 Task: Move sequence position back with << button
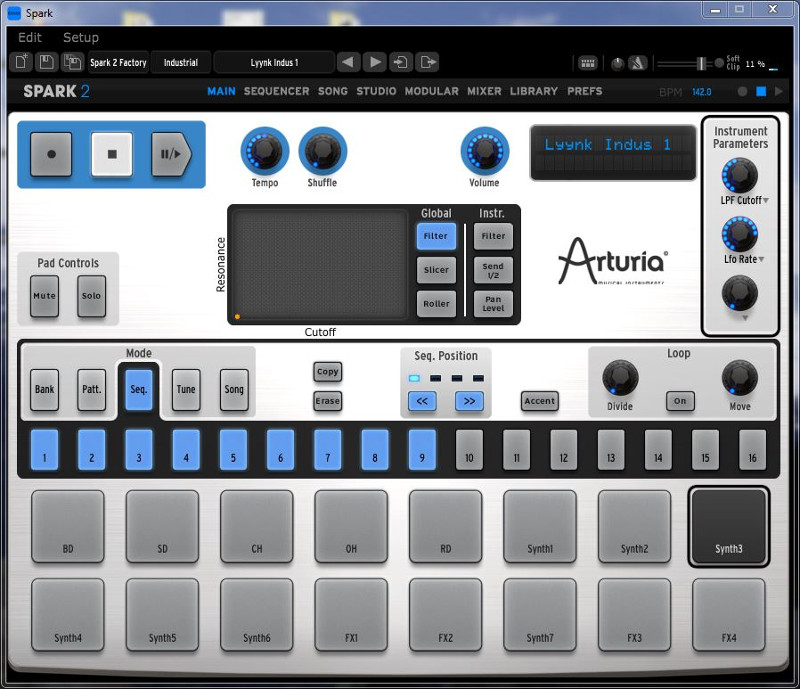tap(422, 401)
